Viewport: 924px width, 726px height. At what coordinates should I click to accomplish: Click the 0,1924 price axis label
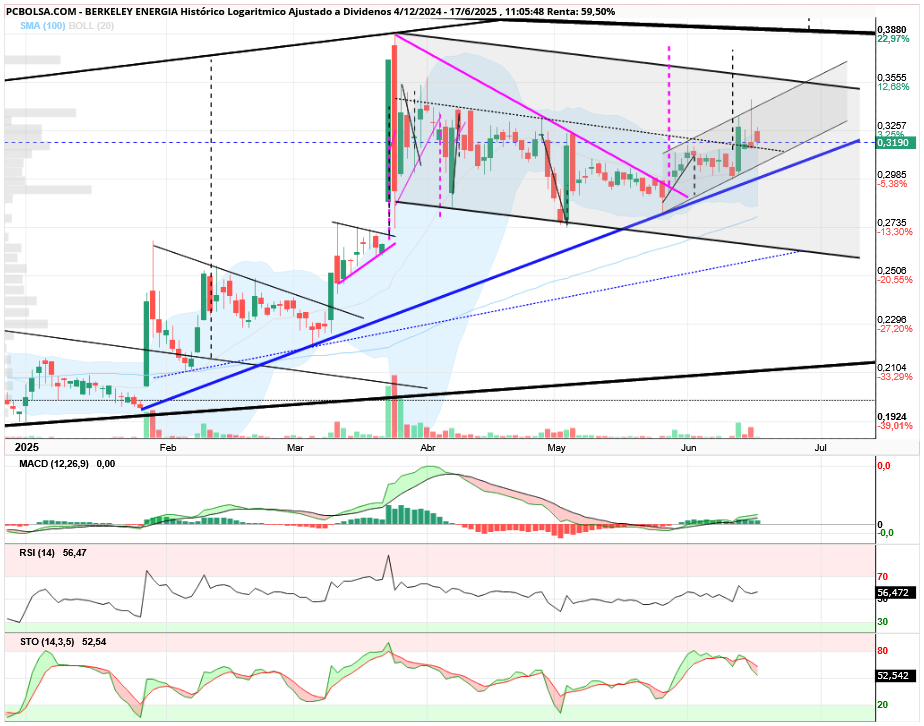click(x=892, y=417)
